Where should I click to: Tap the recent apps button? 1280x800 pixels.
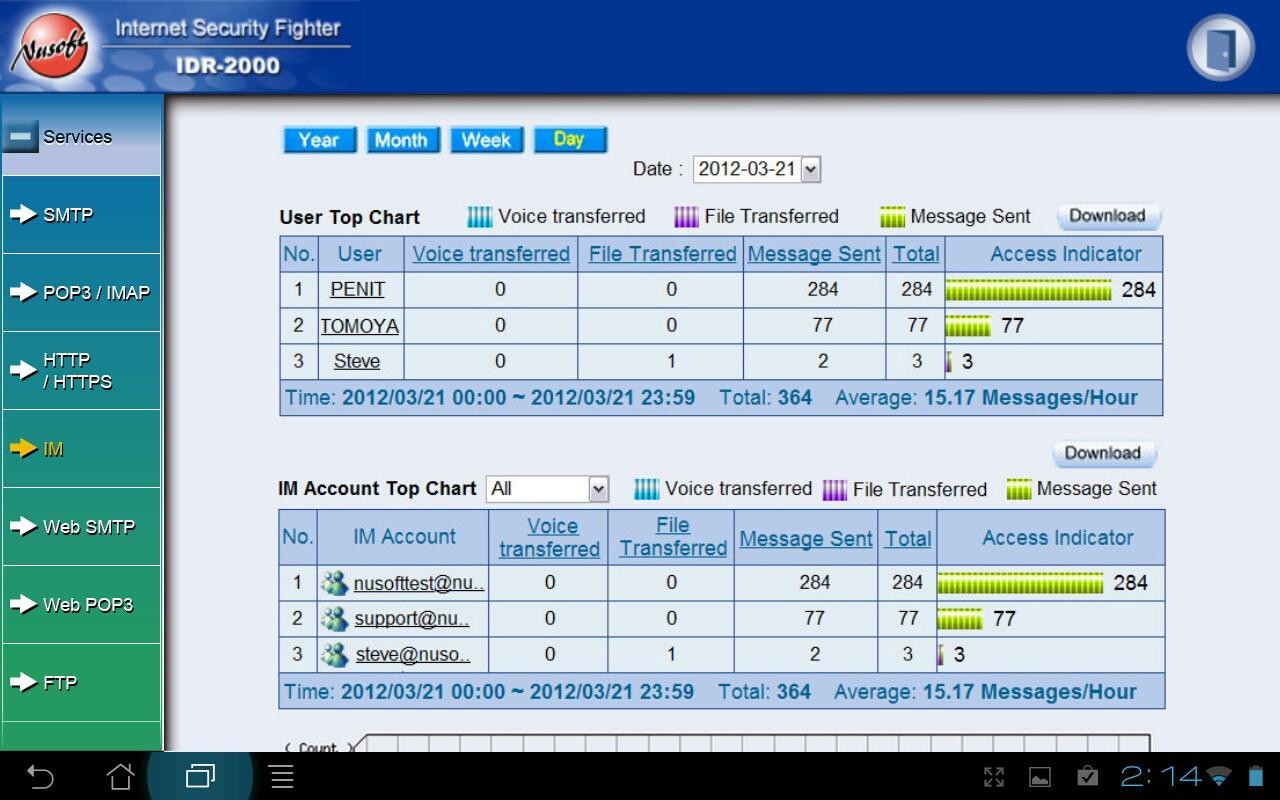pos(200,776)
